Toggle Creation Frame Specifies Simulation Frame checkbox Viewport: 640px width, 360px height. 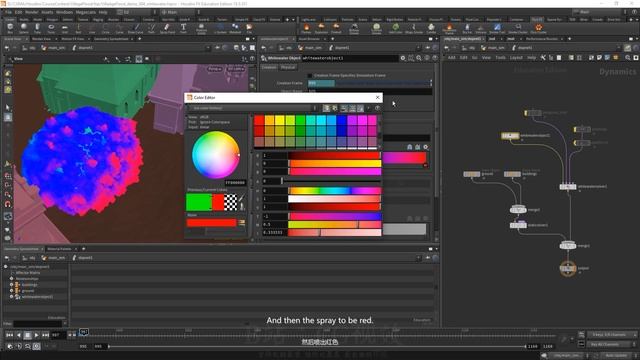pyautogui.click(x=309, y=76)
